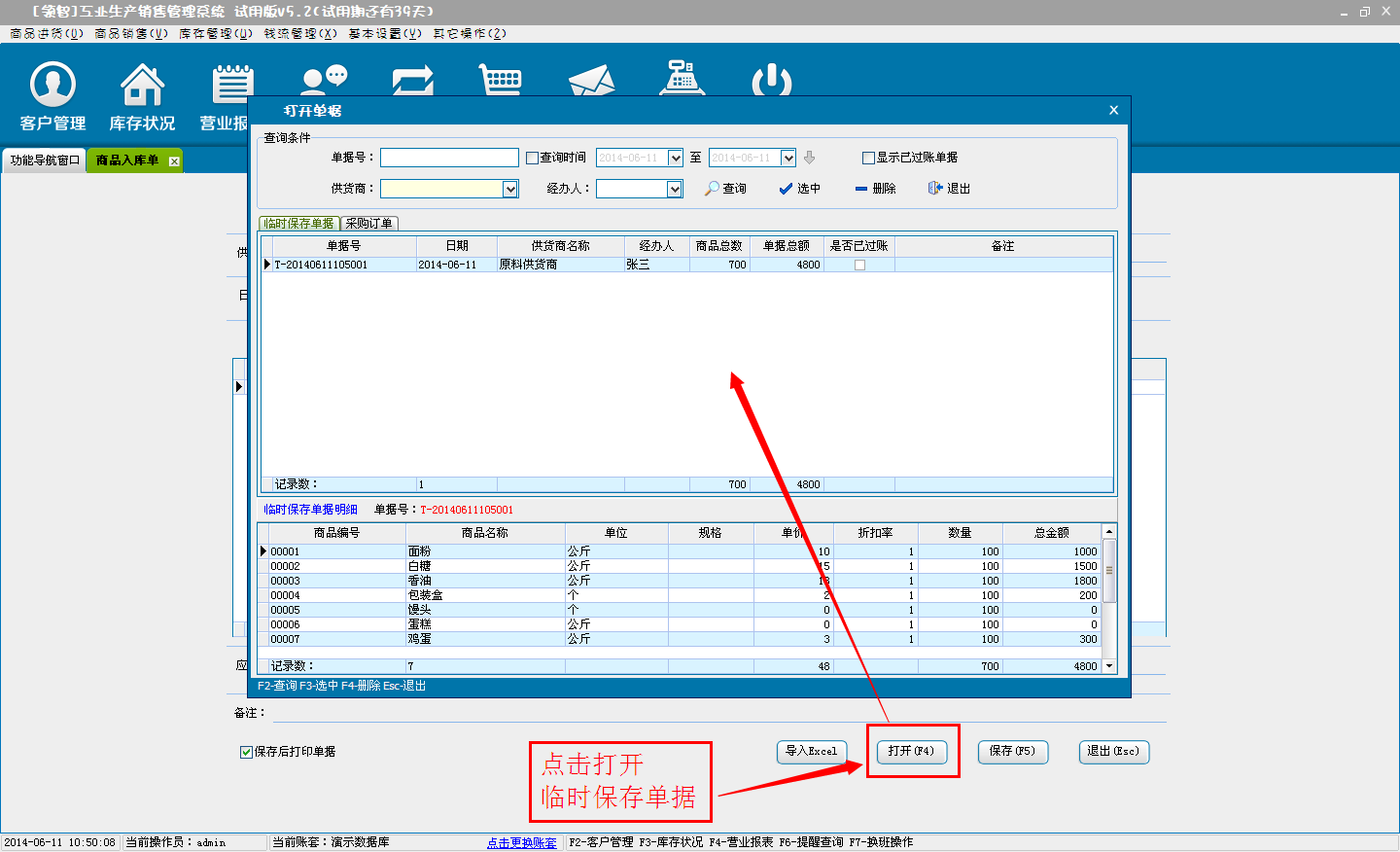Open the 库存管理 menu
1400x852 pixels.
tap(215, 33)
